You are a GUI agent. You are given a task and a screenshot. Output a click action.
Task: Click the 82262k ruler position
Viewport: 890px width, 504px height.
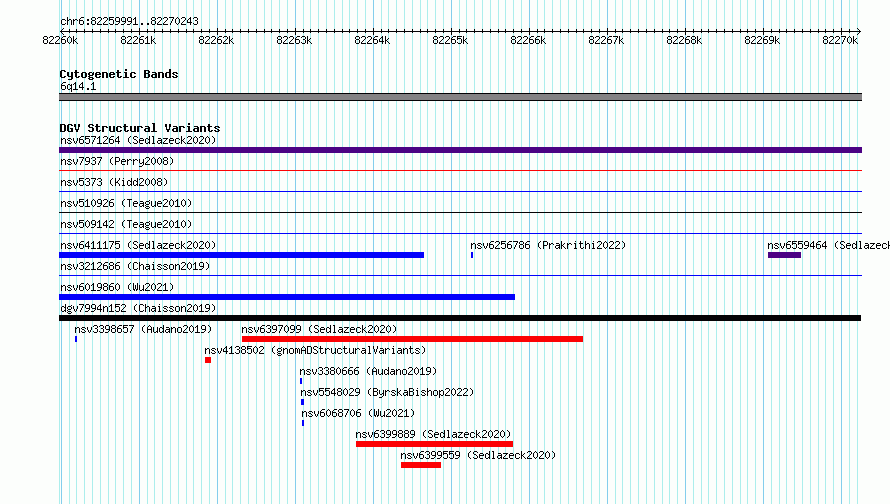(216, 40)
